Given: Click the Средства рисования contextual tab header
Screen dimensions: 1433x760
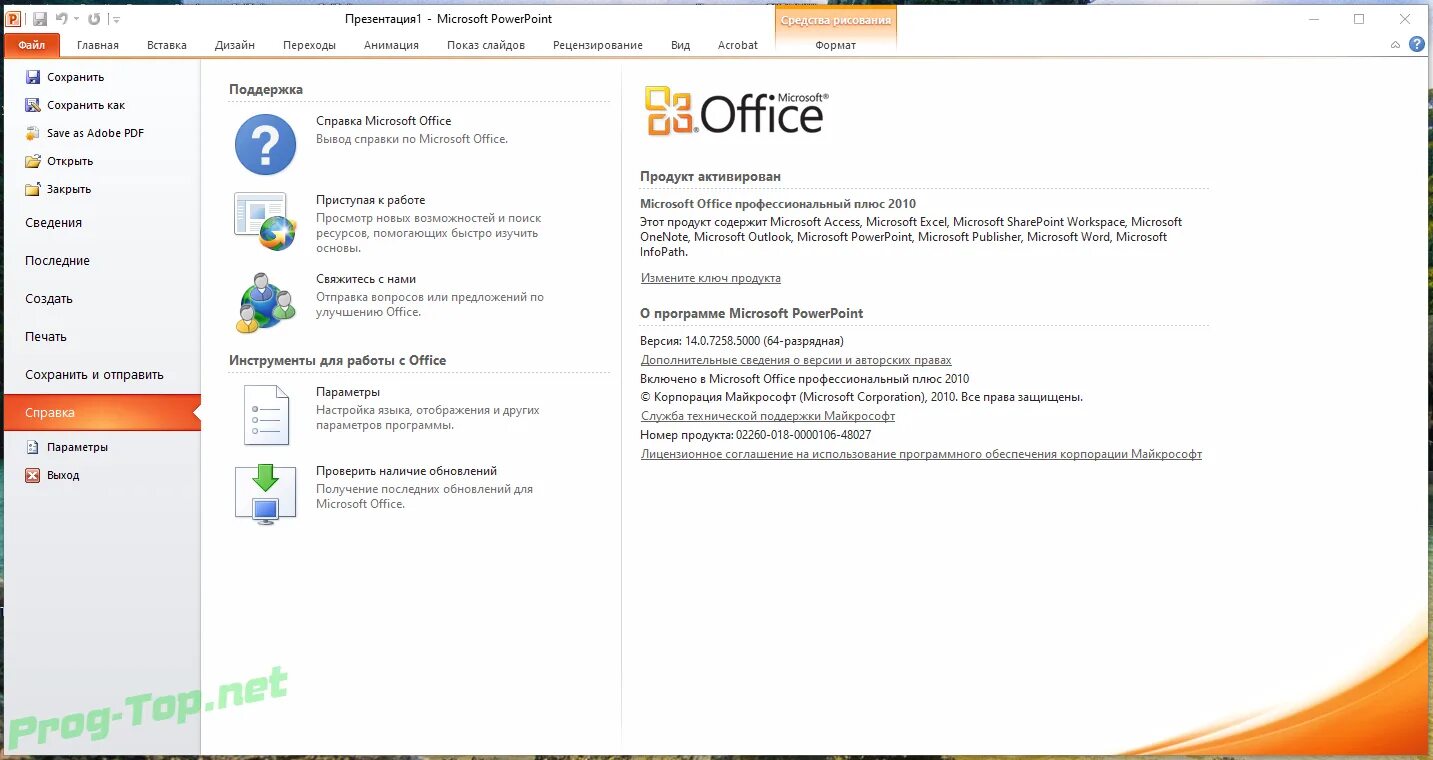Looking at the screenshot, I should (x=836, y=20).
